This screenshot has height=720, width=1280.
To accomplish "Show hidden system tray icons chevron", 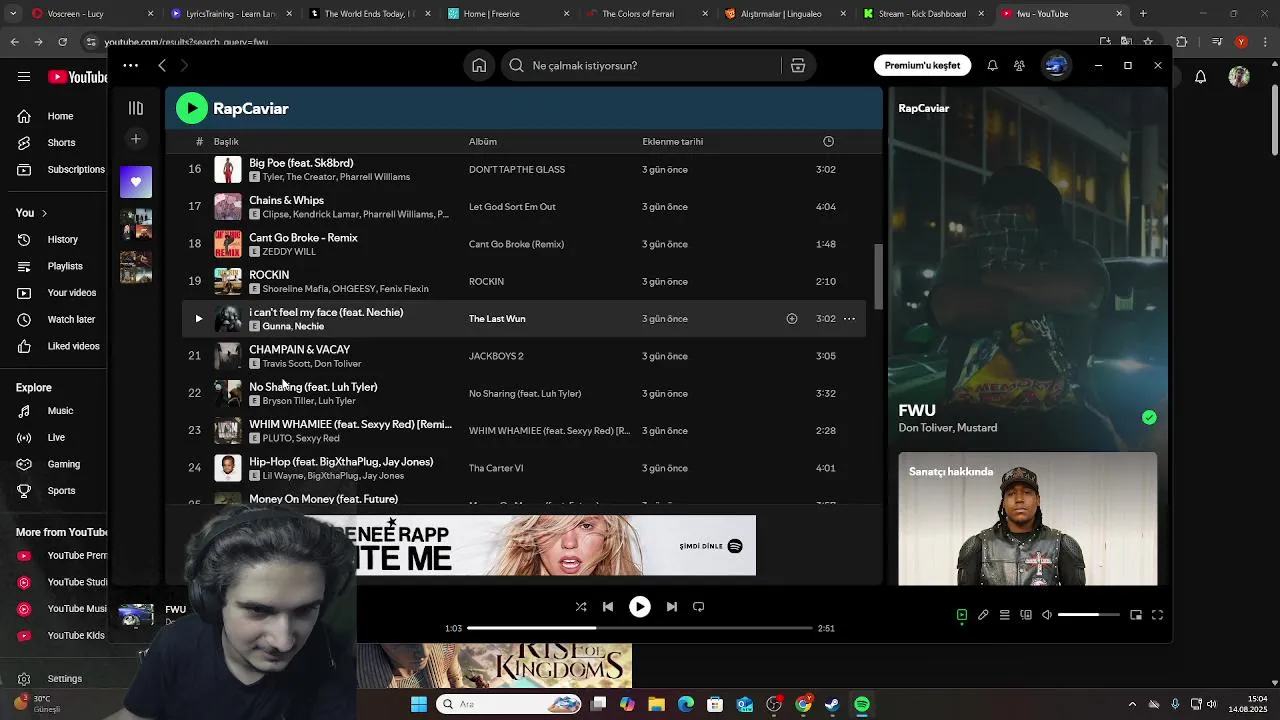I will point(1132,704).
